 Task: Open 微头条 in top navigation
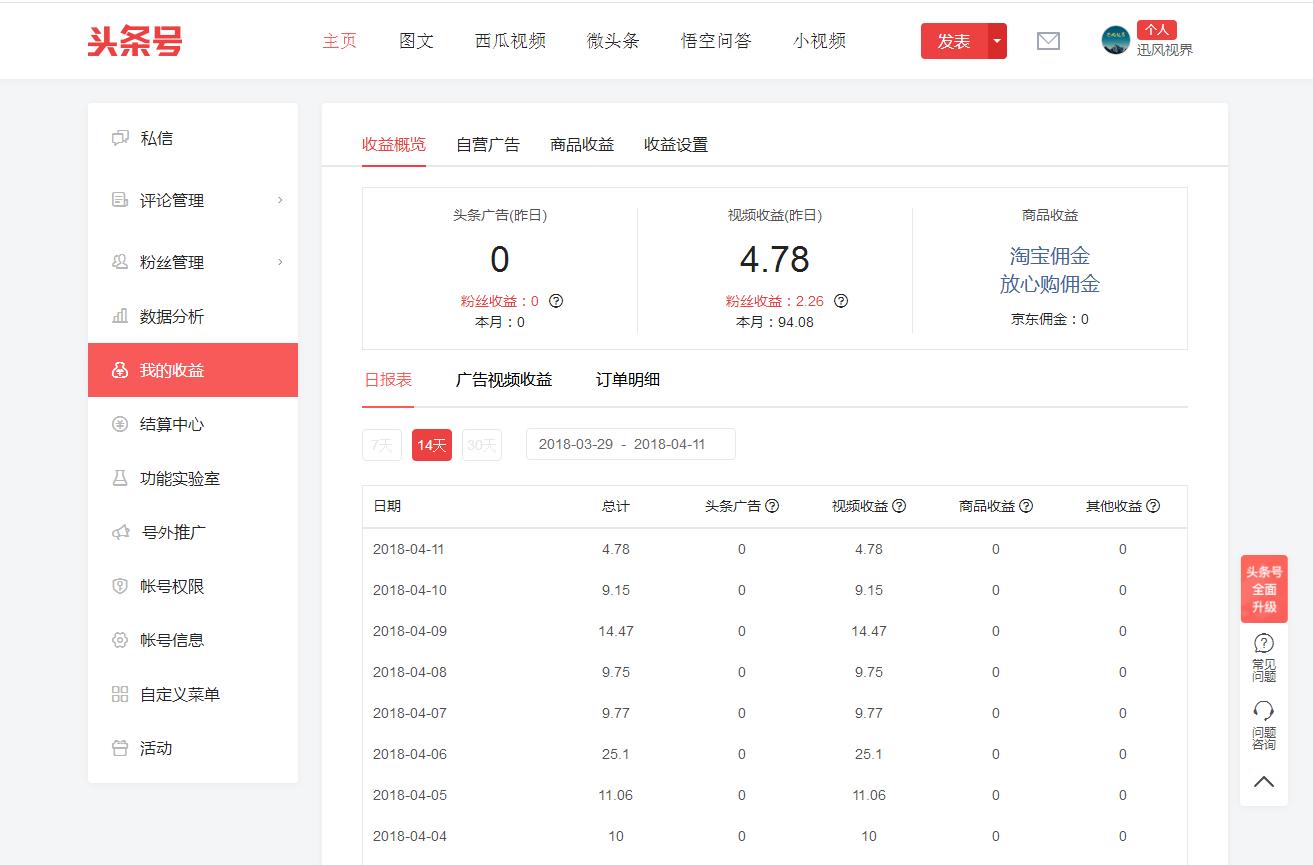point(613,41)
